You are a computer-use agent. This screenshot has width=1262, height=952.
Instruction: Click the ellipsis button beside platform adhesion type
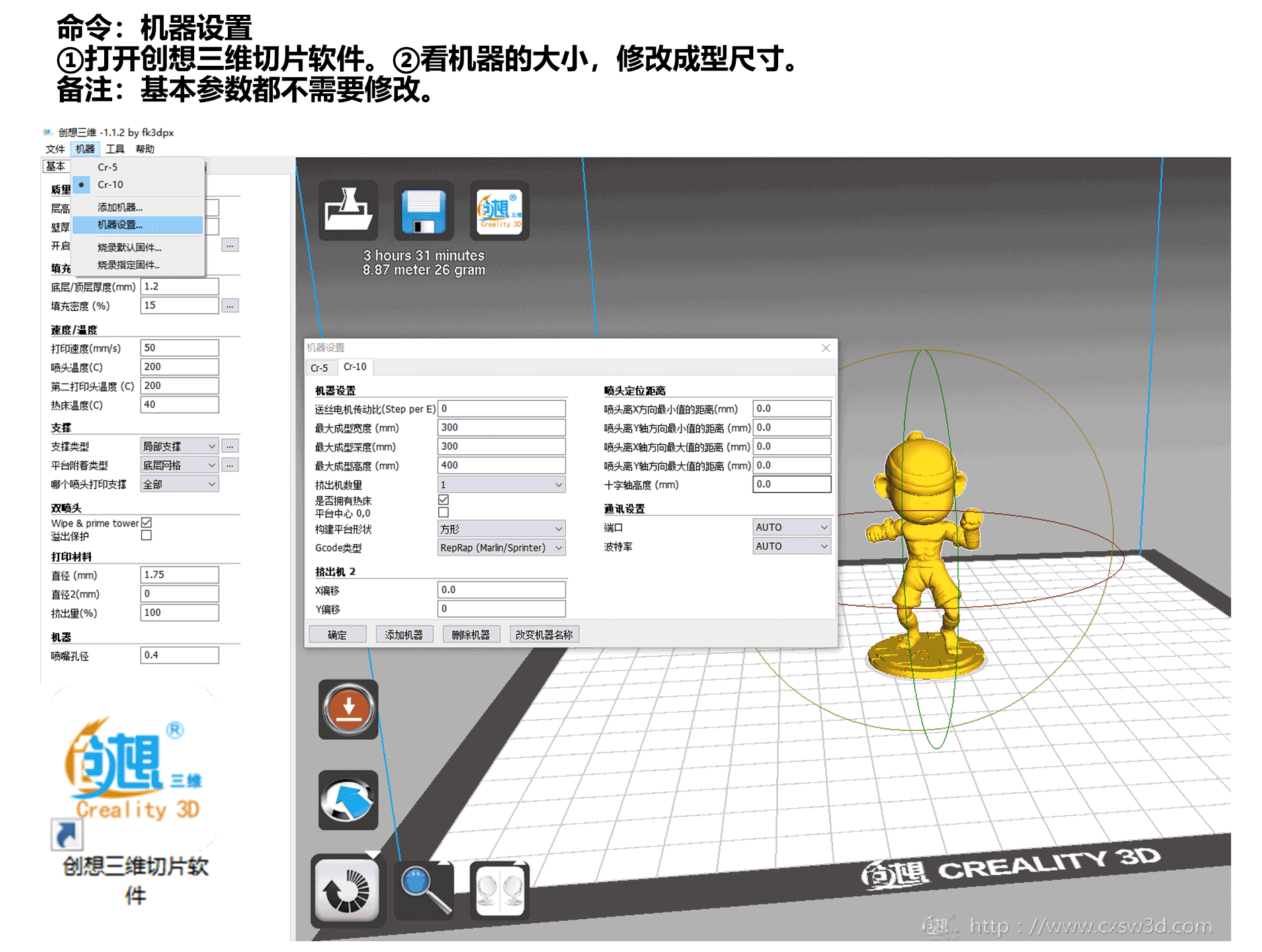tap(230, 465)
